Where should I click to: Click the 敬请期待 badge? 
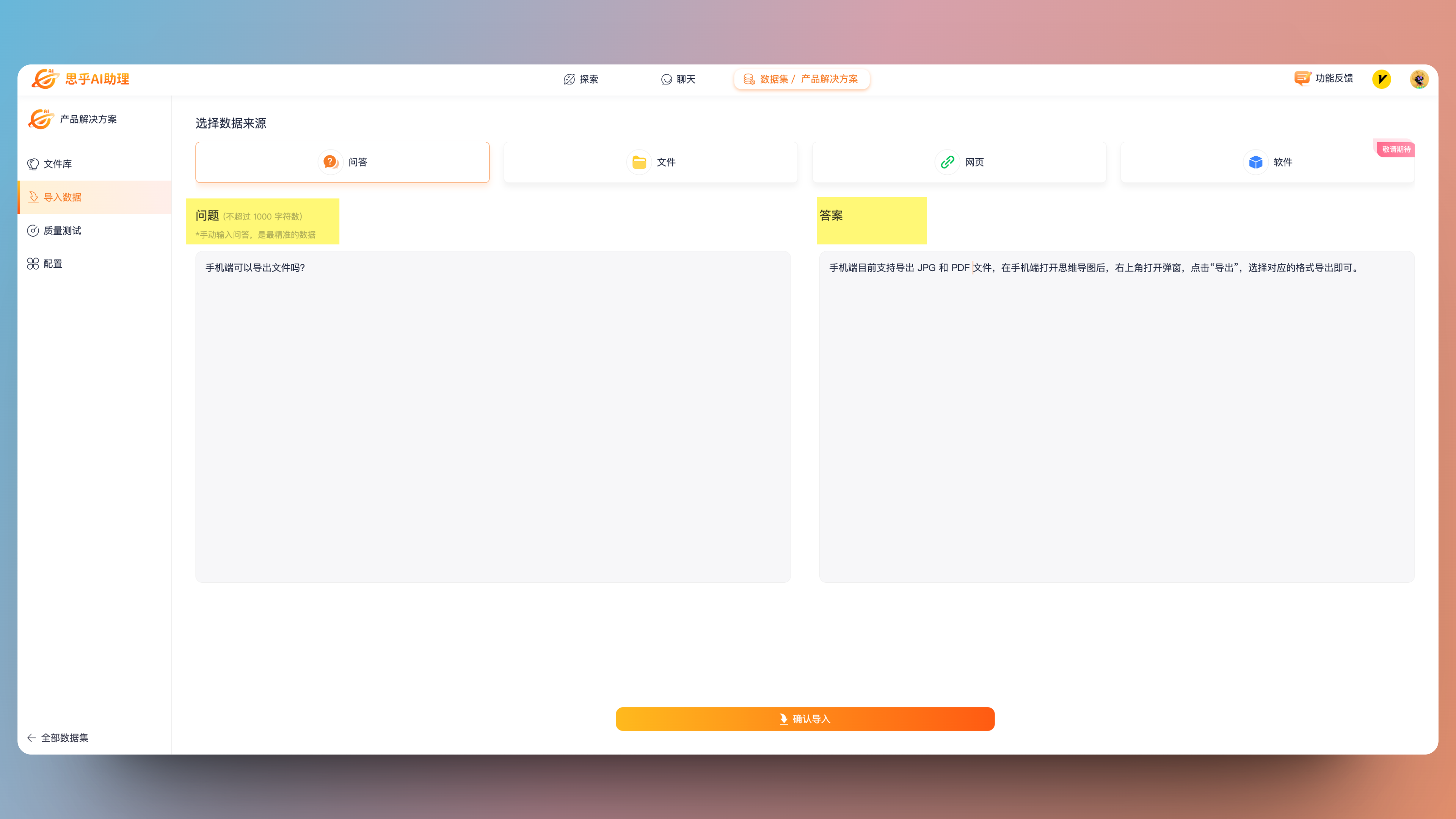(1396, 149)
